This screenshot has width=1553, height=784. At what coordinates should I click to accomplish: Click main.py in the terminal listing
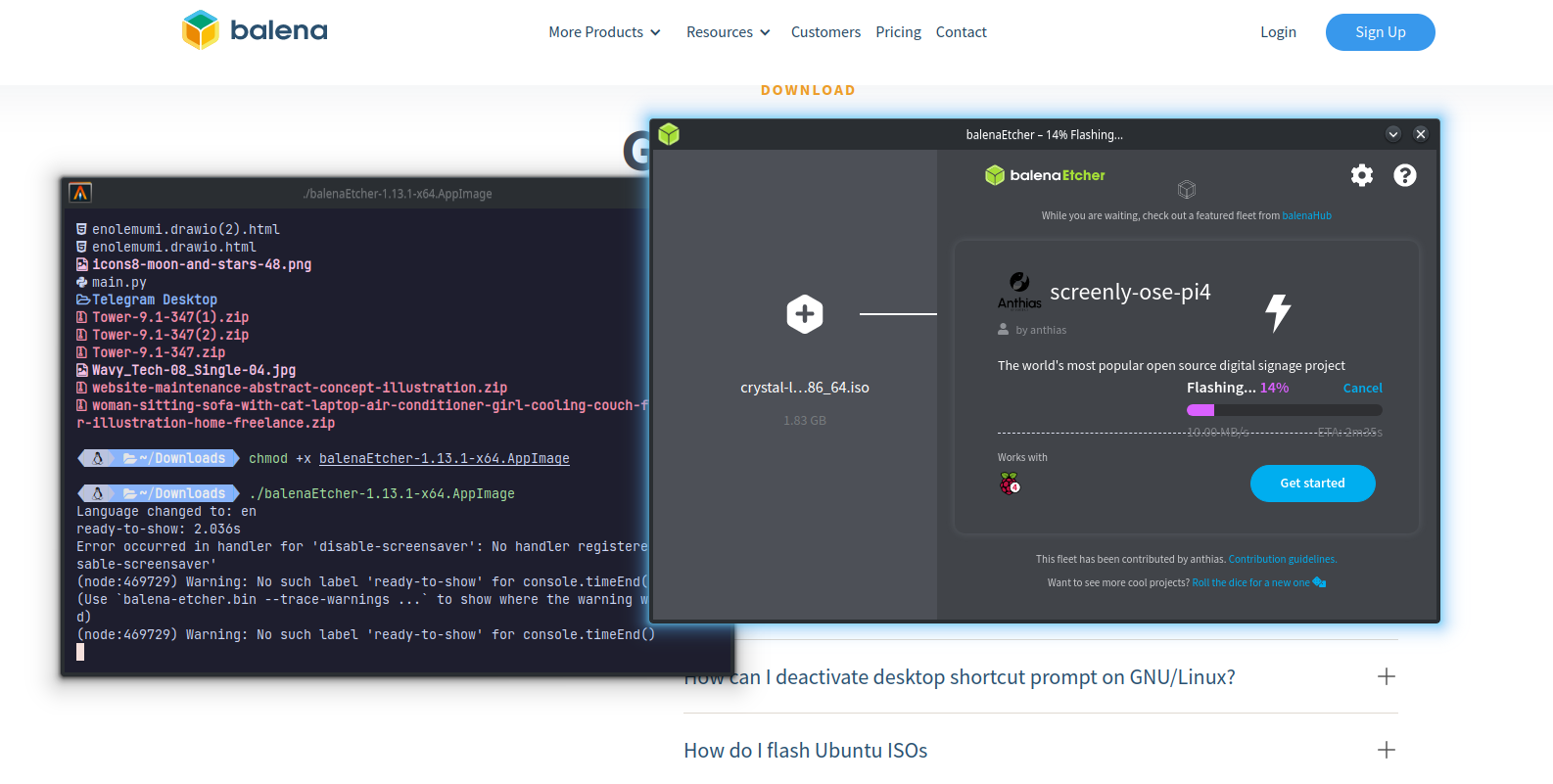[x=119, y=283]
